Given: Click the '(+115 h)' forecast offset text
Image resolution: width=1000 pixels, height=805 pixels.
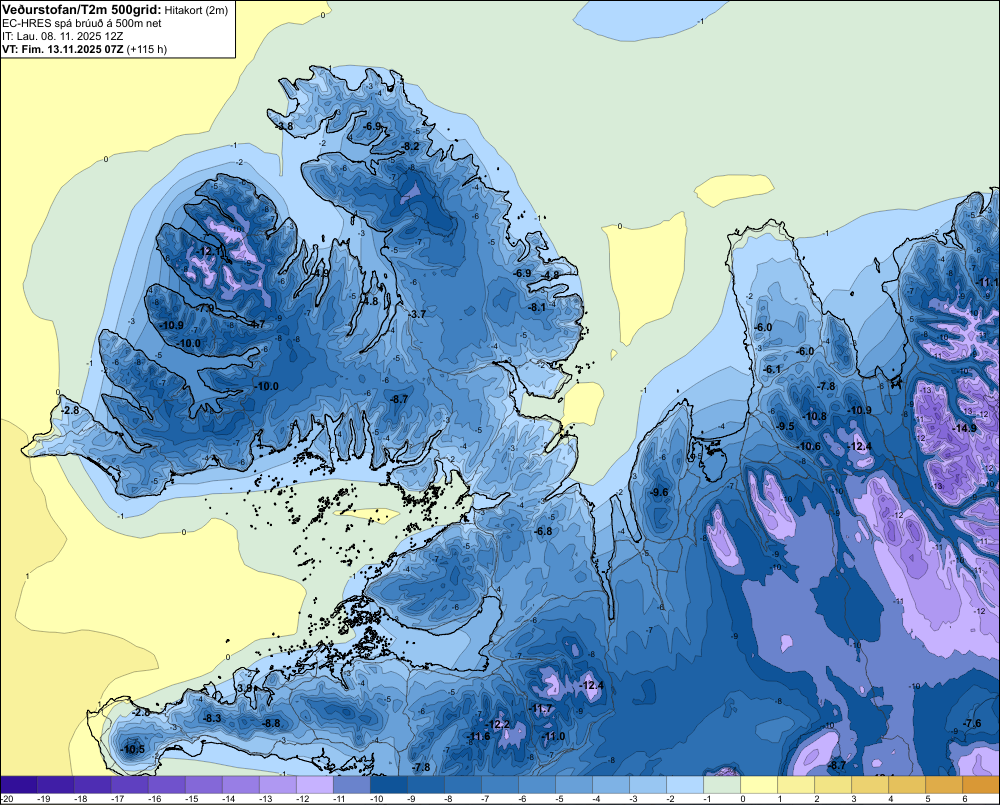Looking at the screenshot, I should [x=147, y=49].
